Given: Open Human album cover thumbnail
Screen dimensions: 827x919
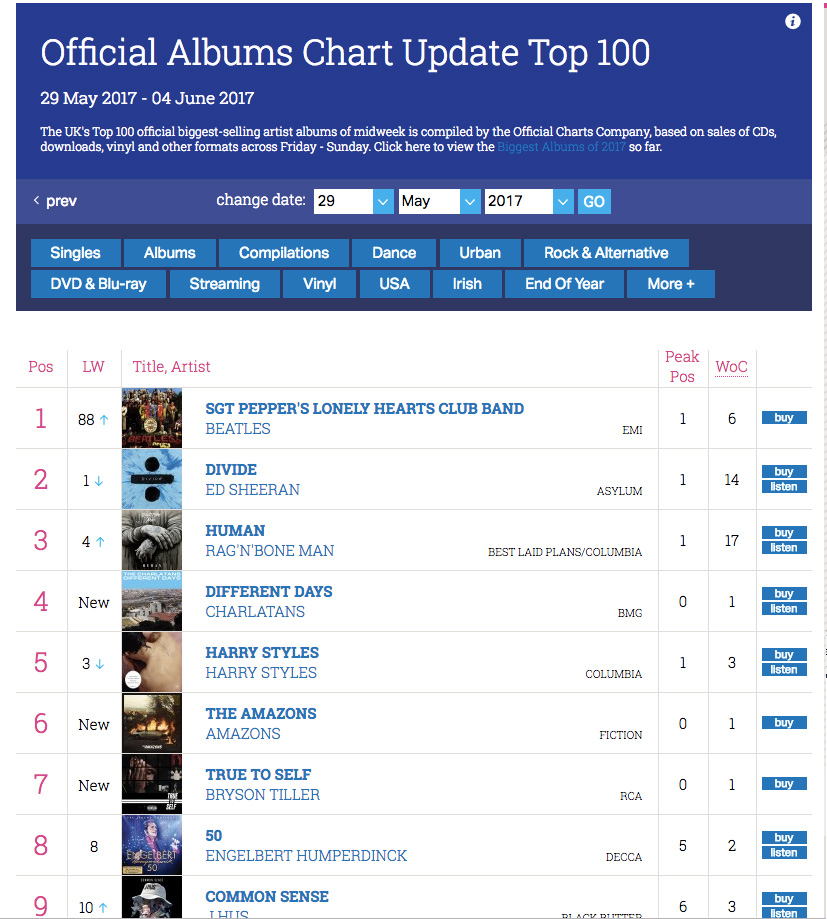Looking at the screenshot, I should [x=152, y=540].
